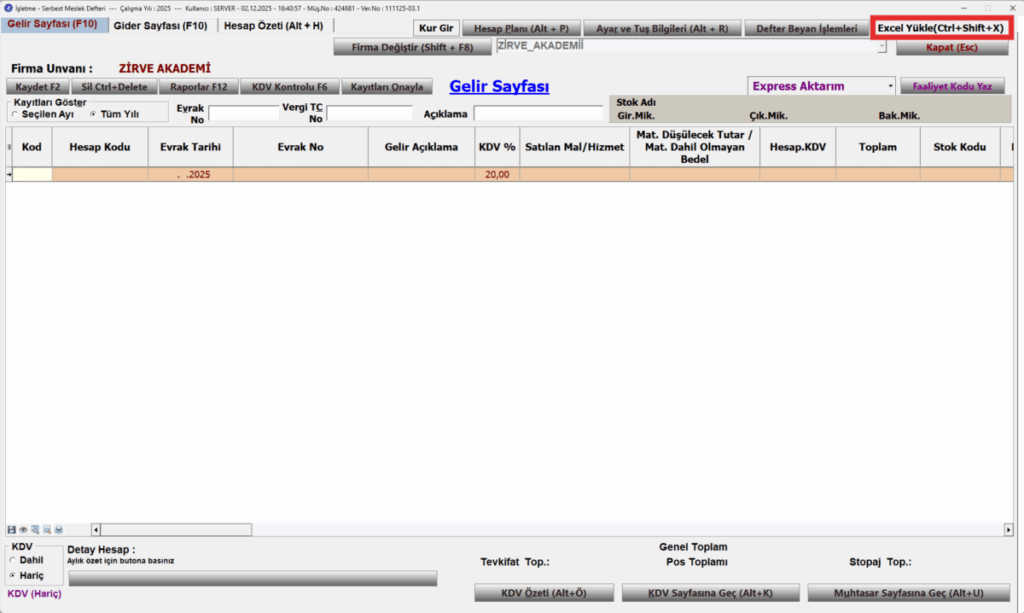
Task: Click Excel Yükle (Ctrl+Shift+X) button
Action: click(940, 28)
